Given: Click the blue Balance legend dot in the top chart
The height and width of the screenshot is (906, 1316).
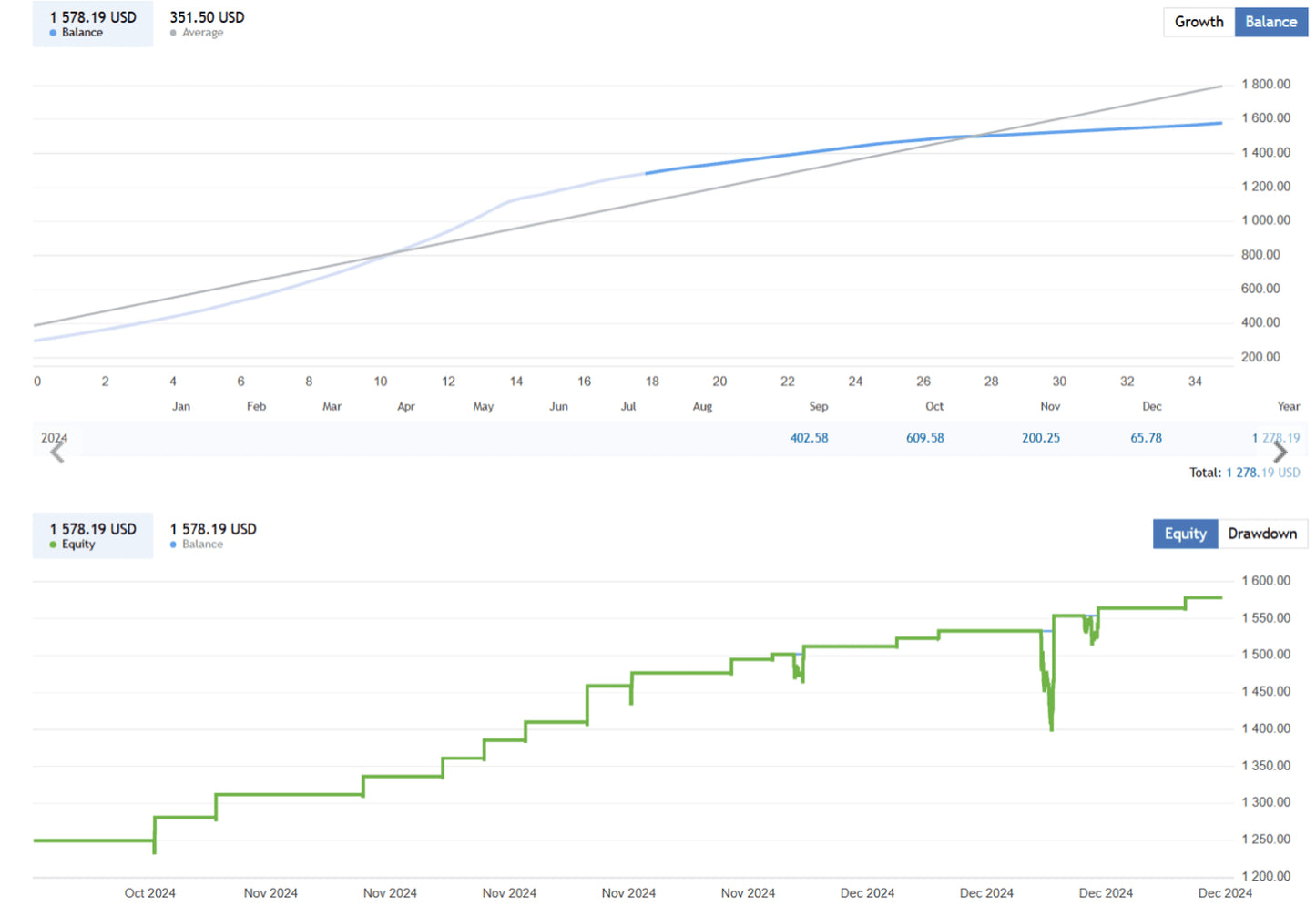Looking at the screenshot, I should pos(54,33).
